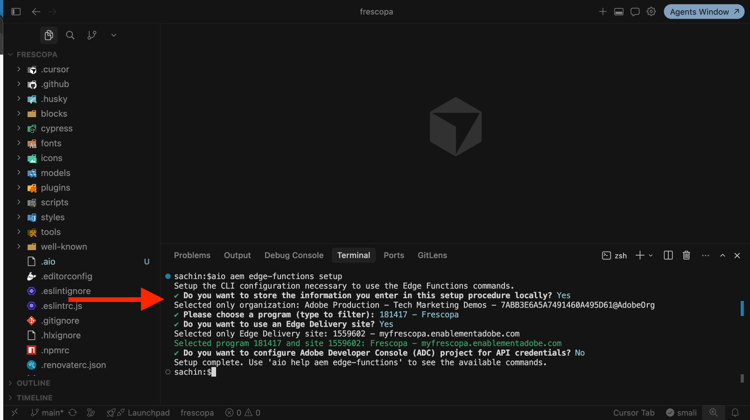Toggle the primary sidebar icon
Viewport: 750px width, 420px height.
(16, 11)
